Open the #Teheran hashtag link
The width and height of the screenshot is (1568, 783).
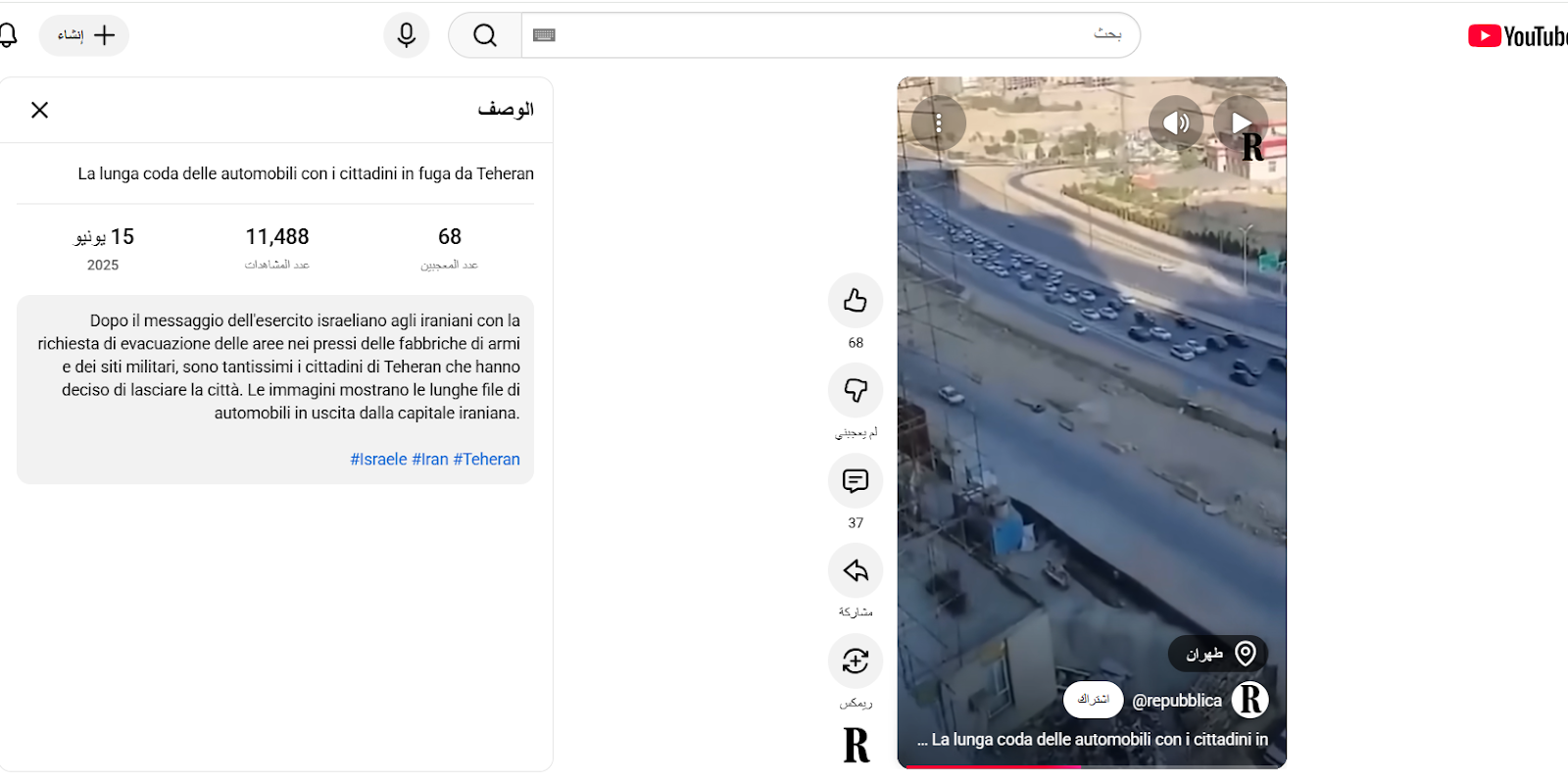486,460
